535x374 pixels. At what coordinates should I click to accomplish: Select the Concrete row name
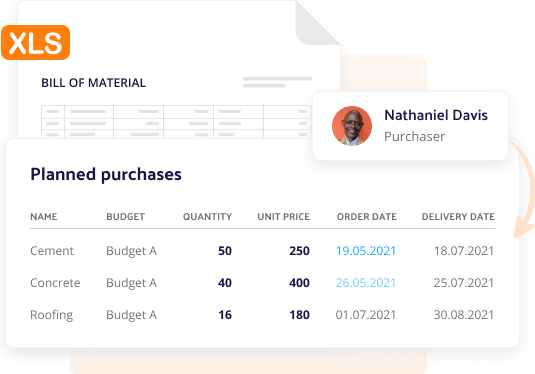(55, 283)
